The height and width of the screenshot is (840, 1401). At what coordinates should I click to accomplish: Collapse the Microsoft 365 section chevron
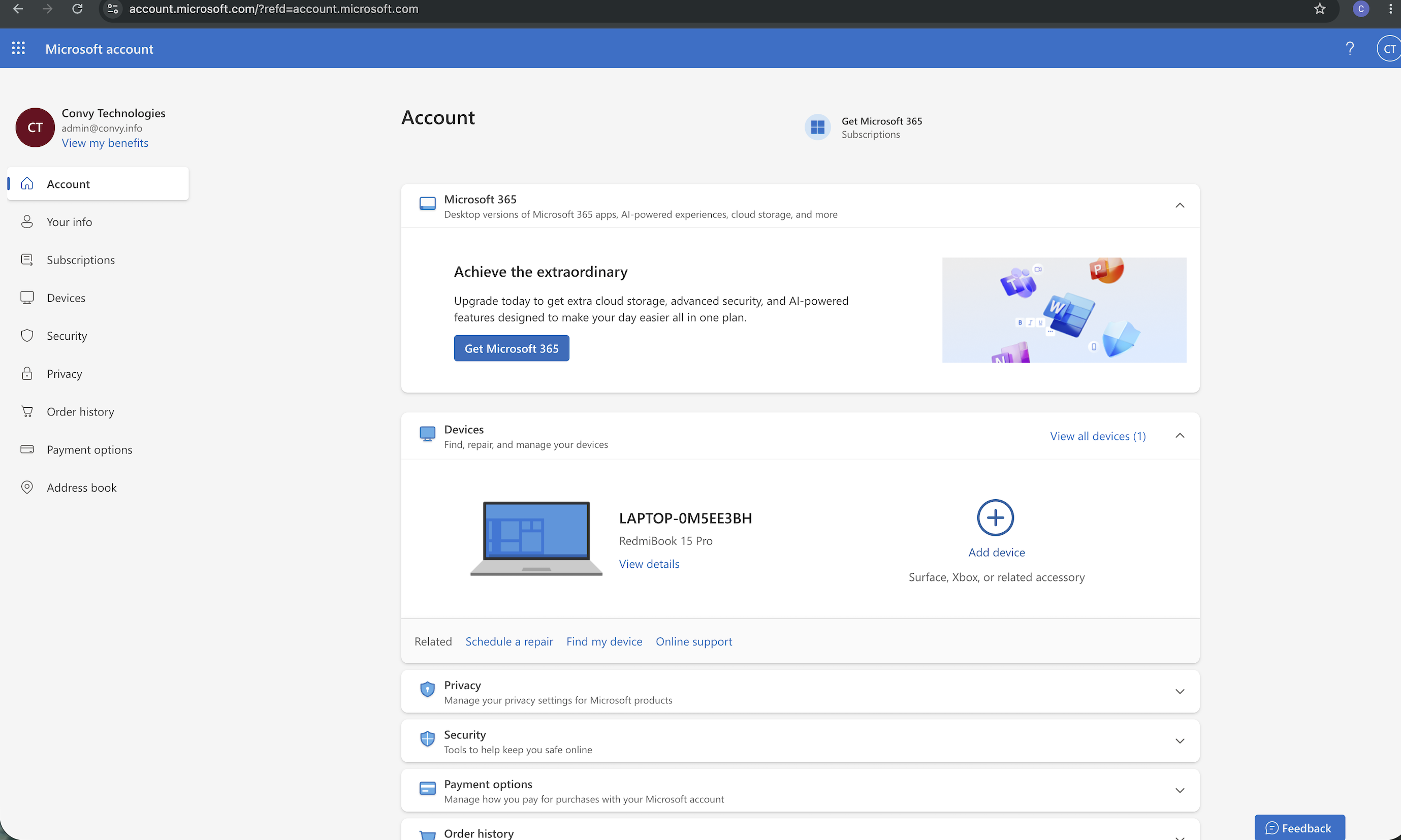[x=1180, y=206]
